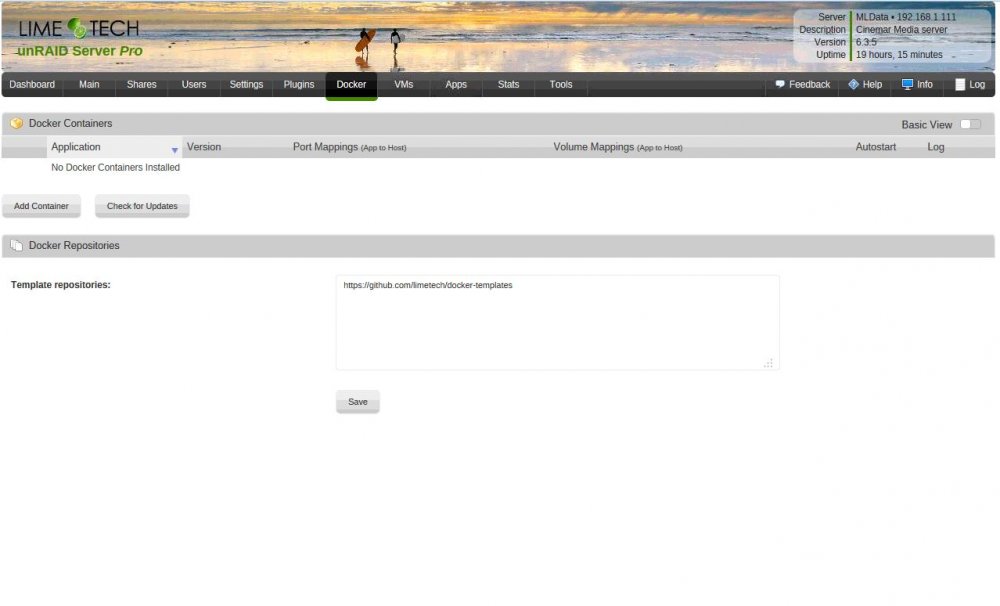Click description 'Cinemar Media server'
Screen dimensions: 1000x606
(901, 29)
